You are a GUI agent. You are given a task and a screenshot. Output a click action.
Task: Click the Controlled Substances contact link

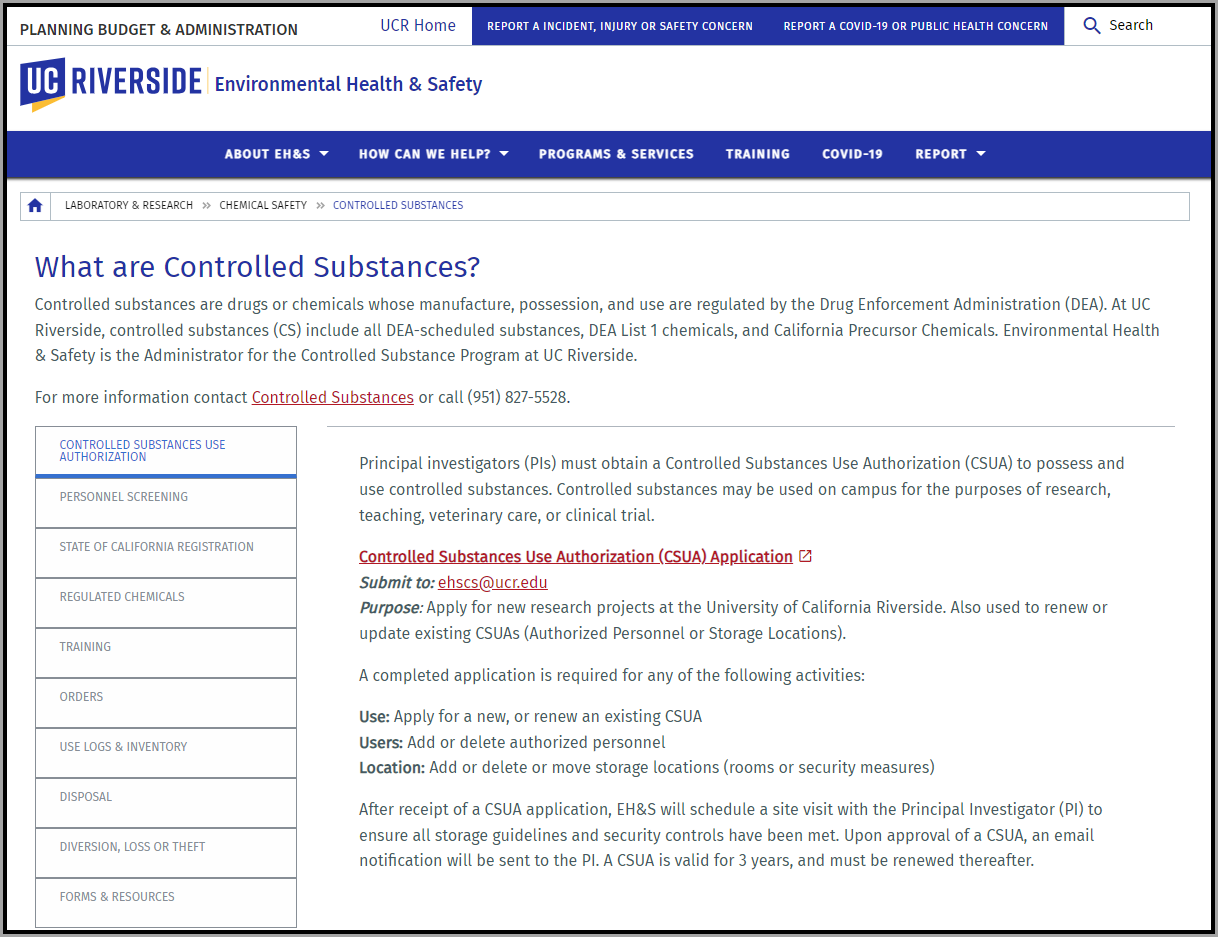click(x=332, y=397)
